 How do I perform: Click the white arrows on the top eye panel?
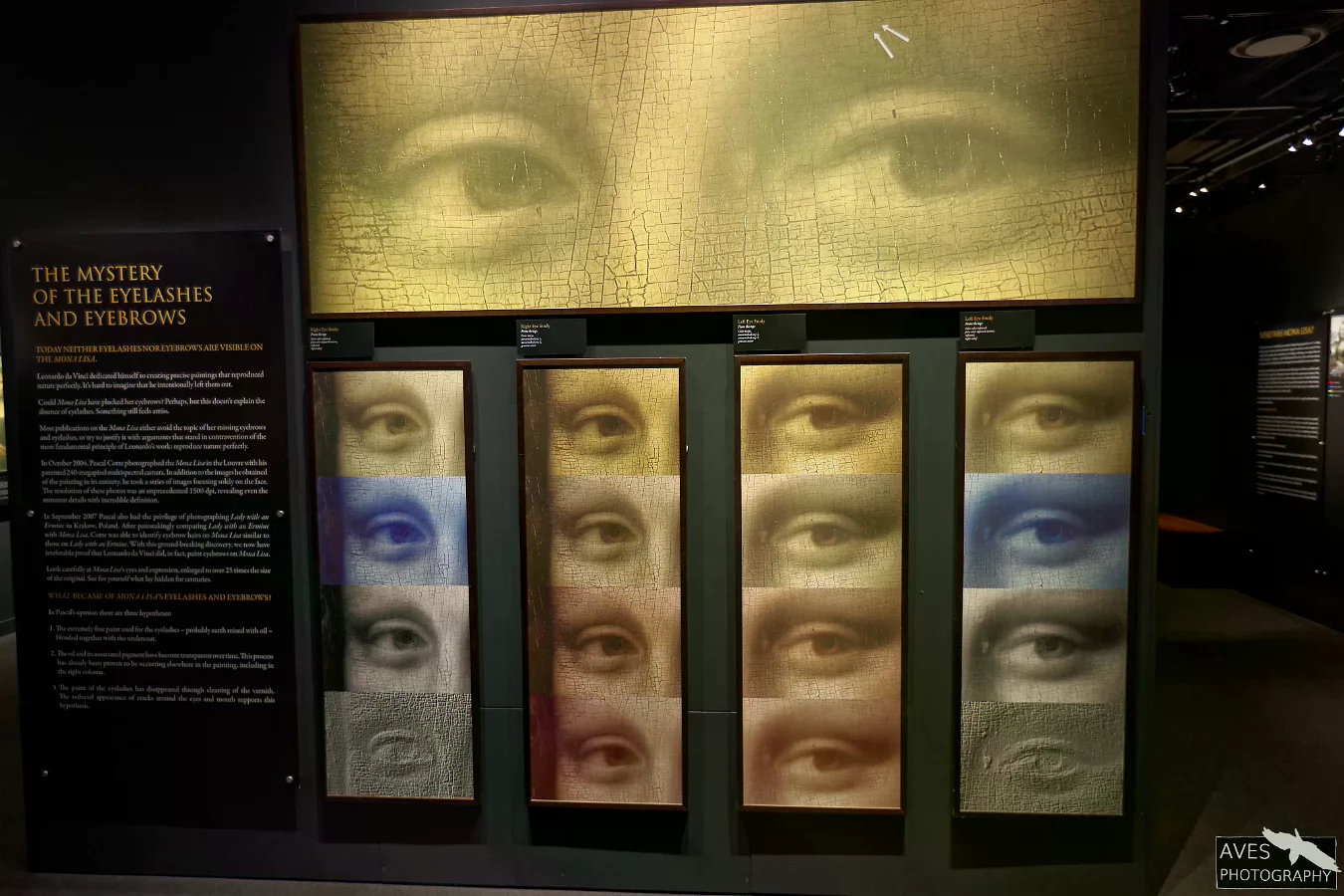click(889, 40)
